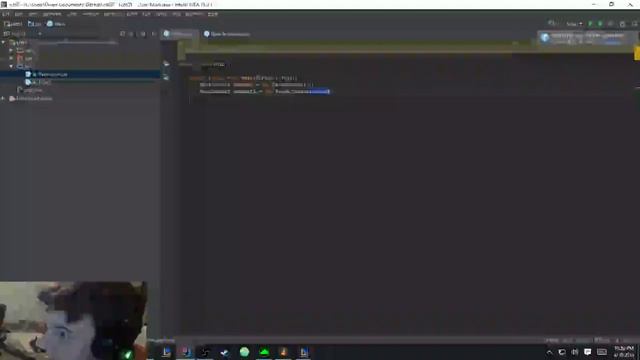Collapse the project root node in the tree
Image resolution: width=640 pixels, height=360 pixels.
(x=3, y=42)
